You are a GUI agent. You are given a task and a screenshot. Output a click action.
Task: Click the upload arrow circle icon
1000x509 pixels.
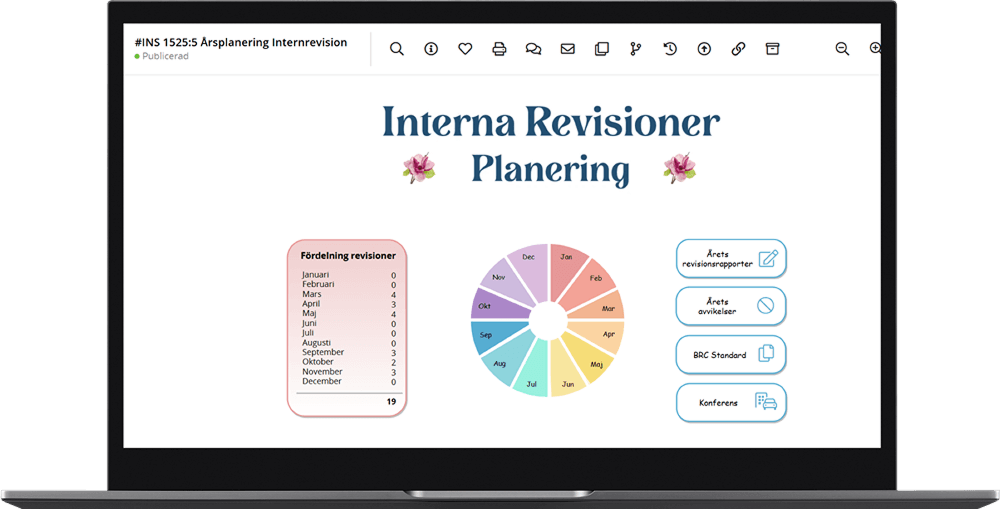(704, 49)
